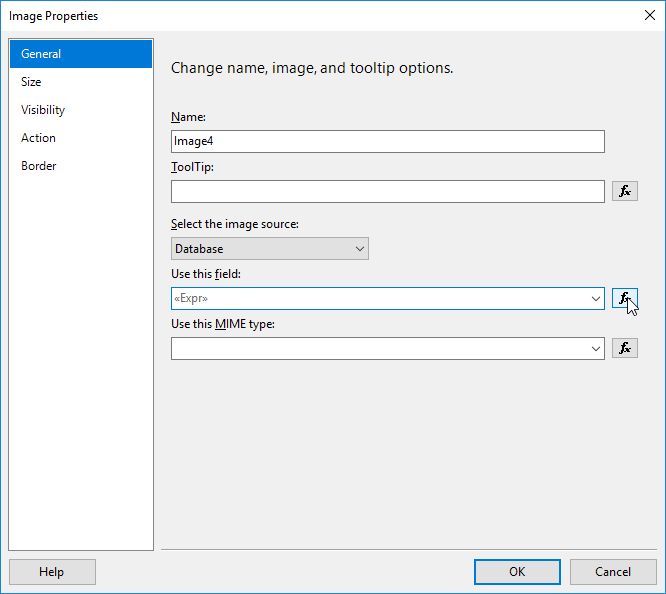Click the Image Properties title bar
This screenshot has width=666, height=594.
click(300, 16)
